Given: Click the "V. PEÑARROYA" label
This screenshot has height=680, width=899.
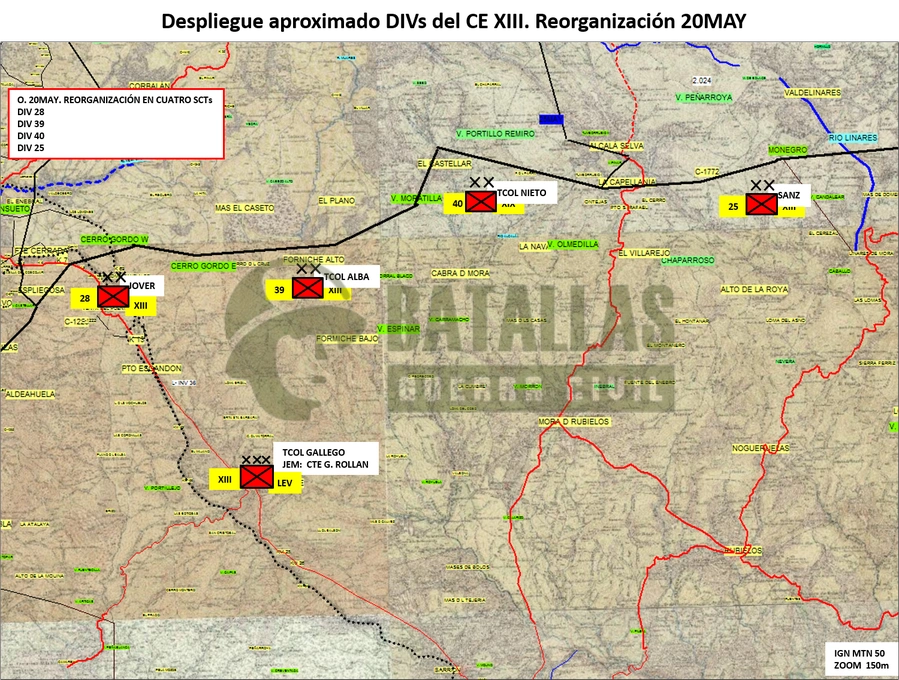Looking at the screenshot, I should tap(704, 97).
